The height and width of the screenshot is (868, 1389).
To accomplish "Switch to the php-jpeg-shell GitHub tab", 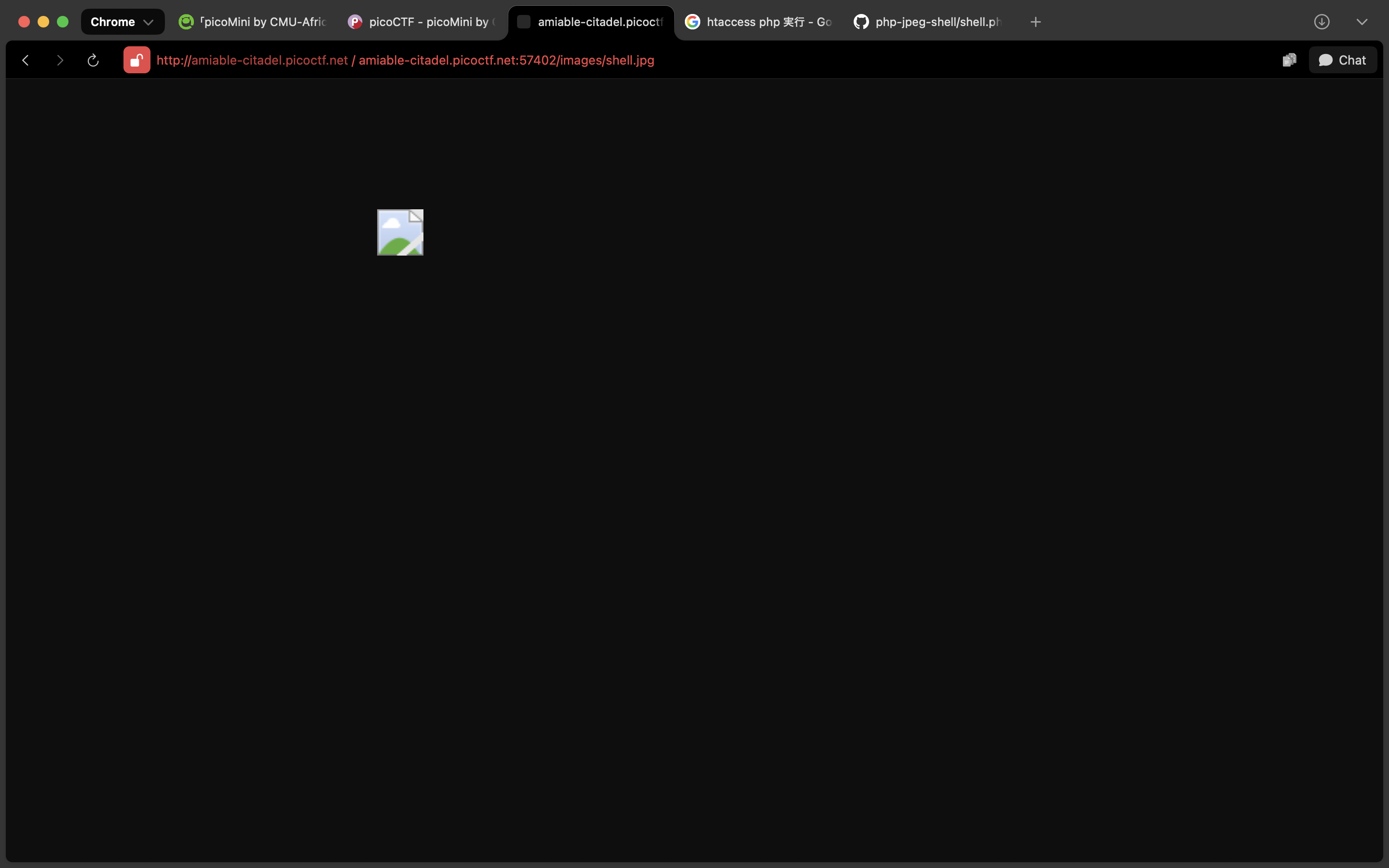I will tap(928, 22).
